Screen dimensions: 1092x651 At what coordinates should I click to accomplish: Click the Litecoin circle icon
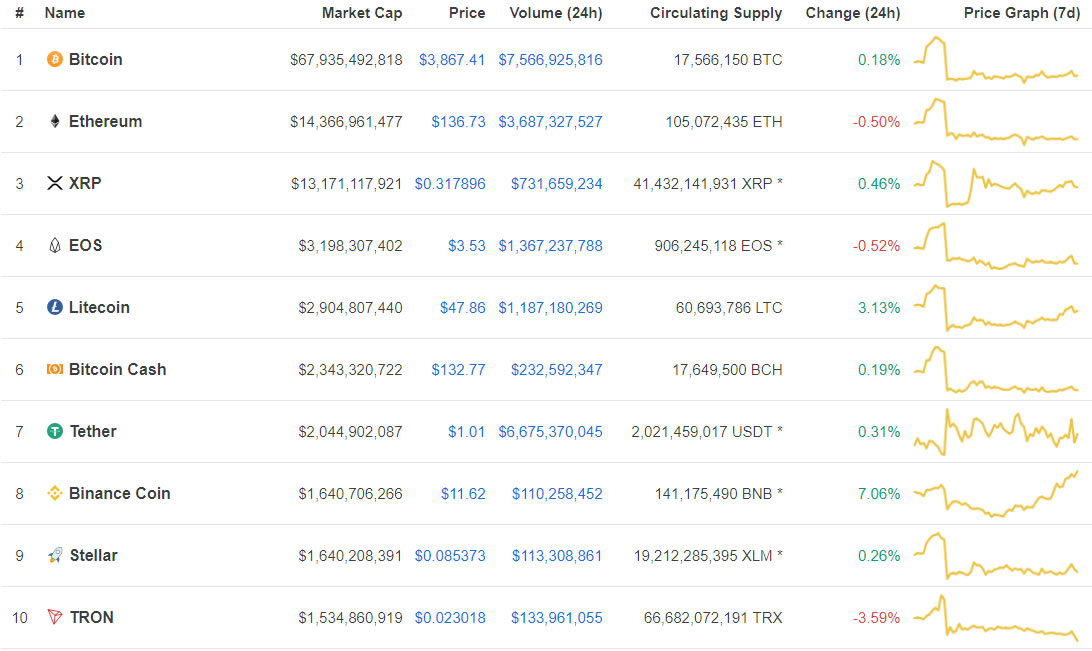coord(53,307)
